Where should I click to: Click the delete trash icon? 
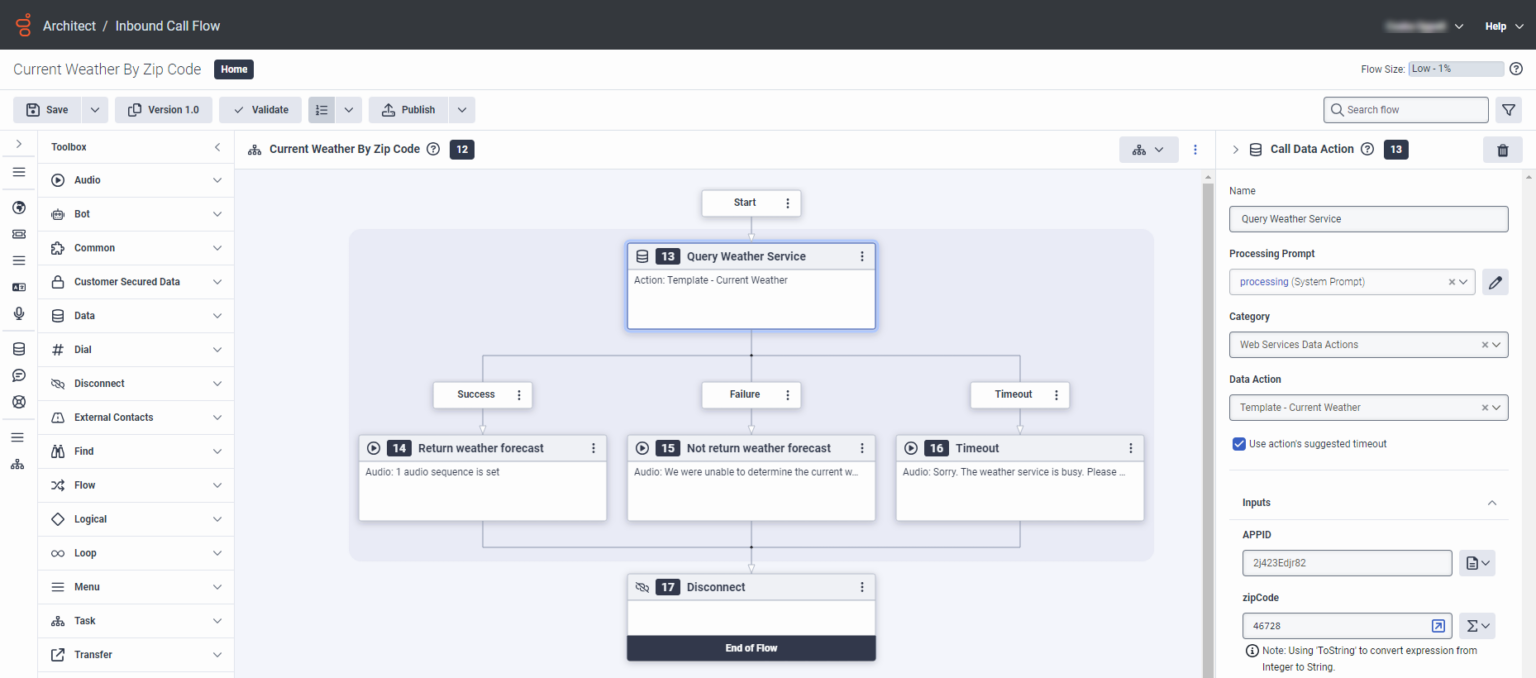tap(1502, 150)
